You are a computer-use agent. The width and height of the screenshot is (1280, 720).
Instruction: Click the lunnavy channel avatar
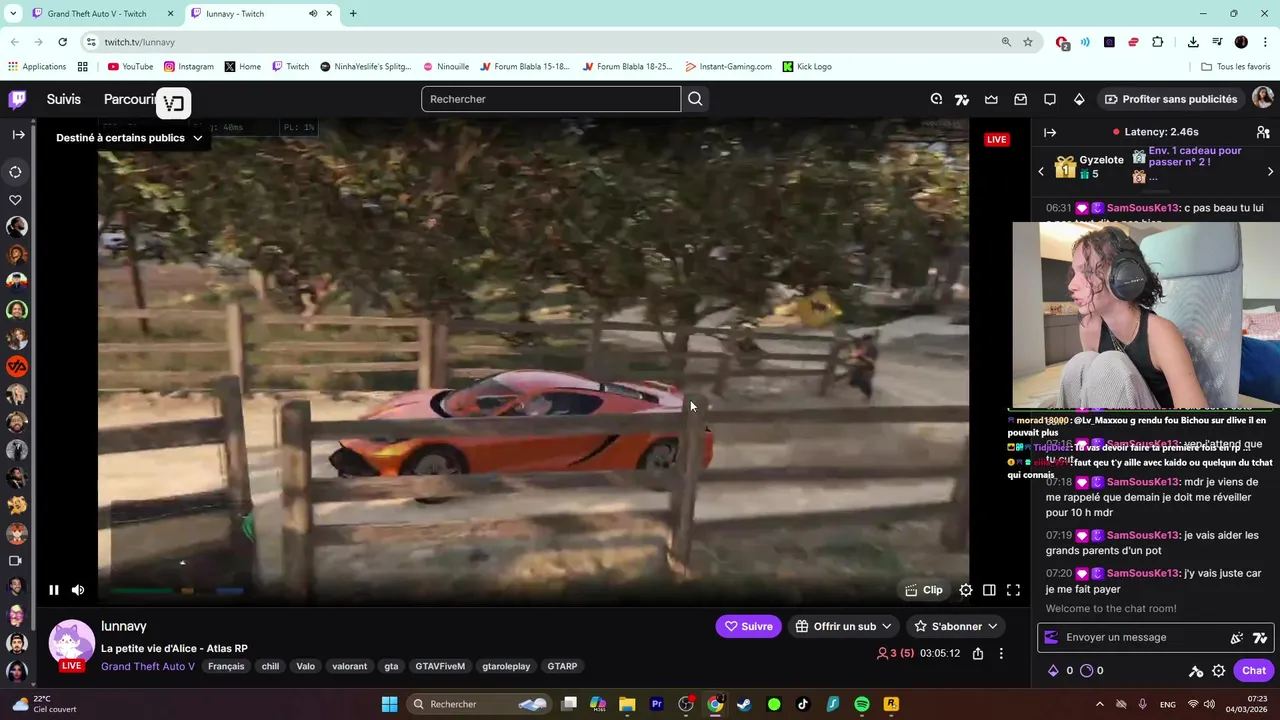tap(71, 643)
